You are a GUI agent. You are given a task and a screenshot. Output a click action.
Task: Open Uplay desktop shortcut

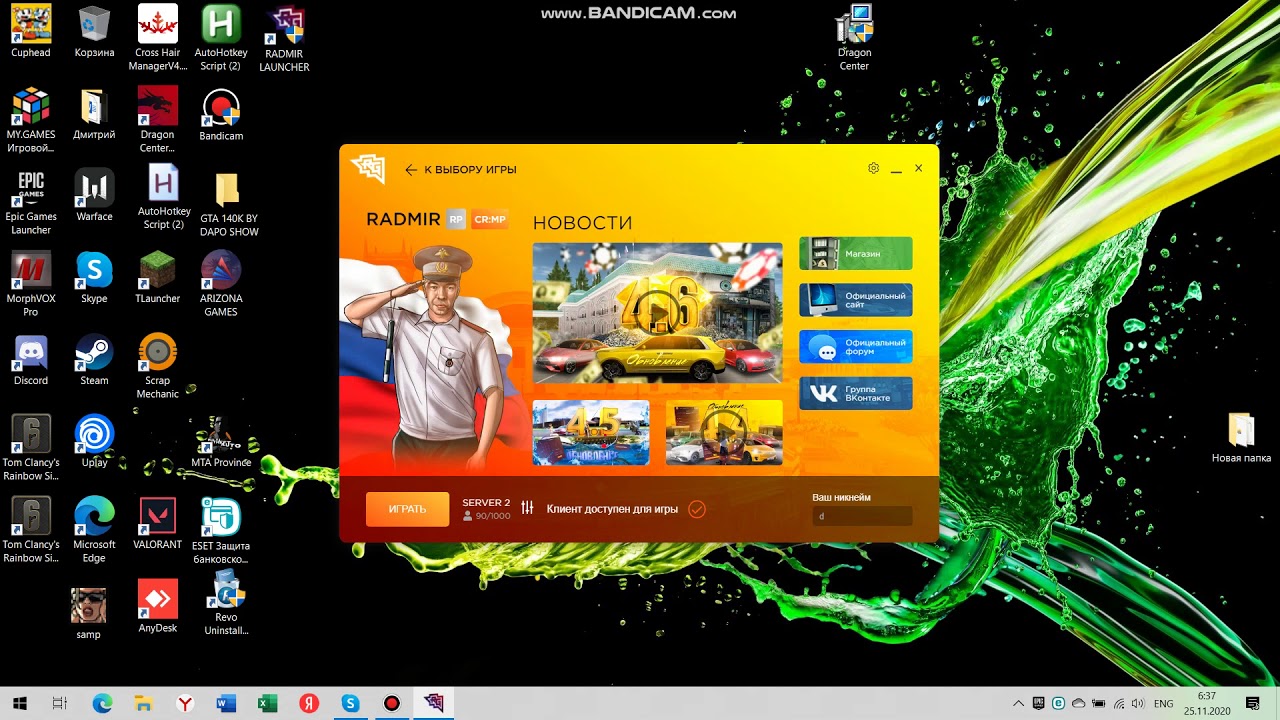(94, 442)
